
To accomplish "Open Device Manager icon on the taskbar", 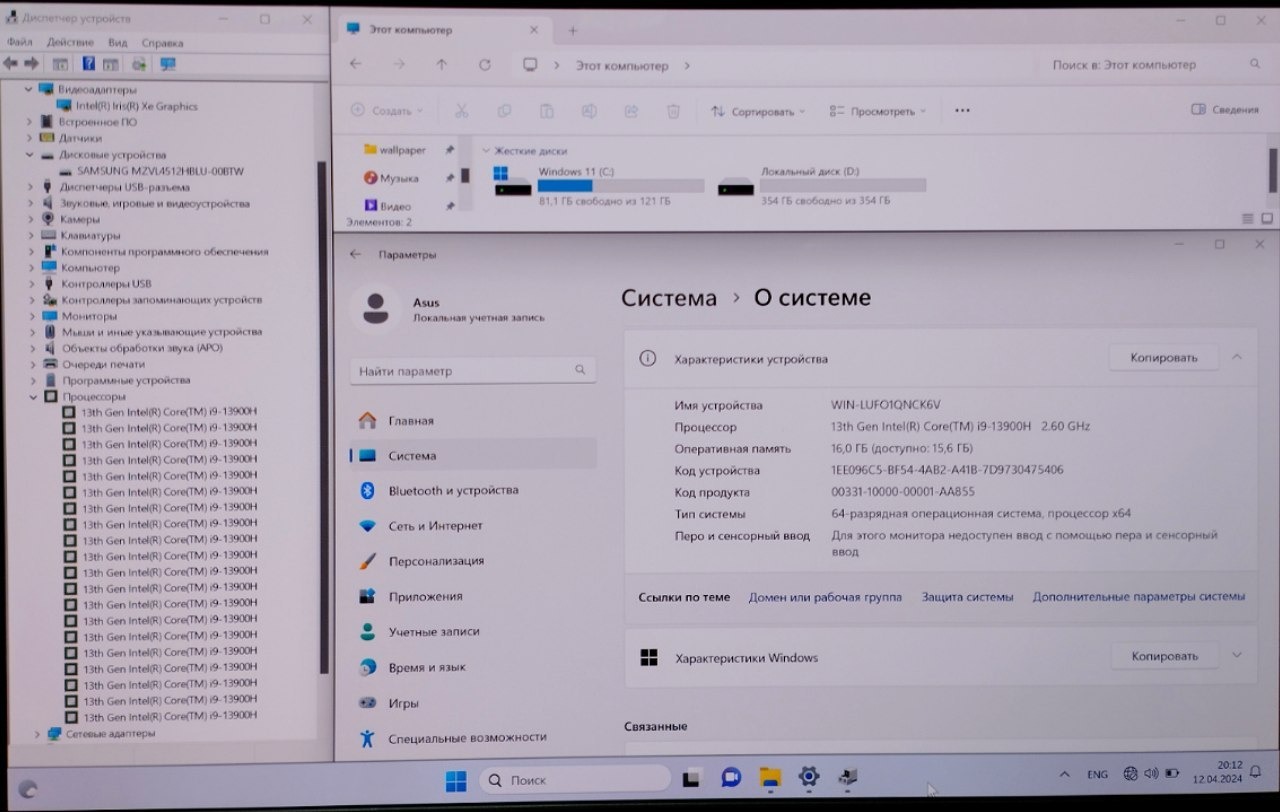I will (x=848, y=777).
